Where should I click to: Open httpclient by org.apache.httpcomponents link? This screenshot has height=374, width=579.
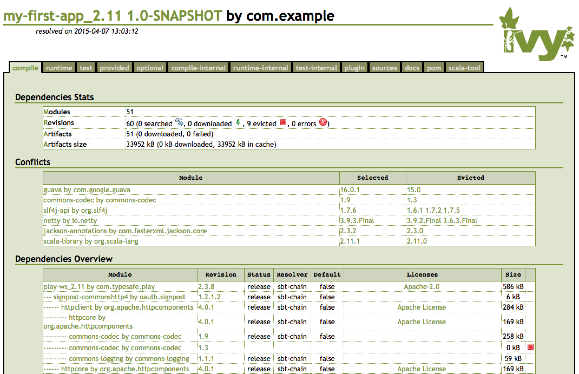(x=127, y=307)
